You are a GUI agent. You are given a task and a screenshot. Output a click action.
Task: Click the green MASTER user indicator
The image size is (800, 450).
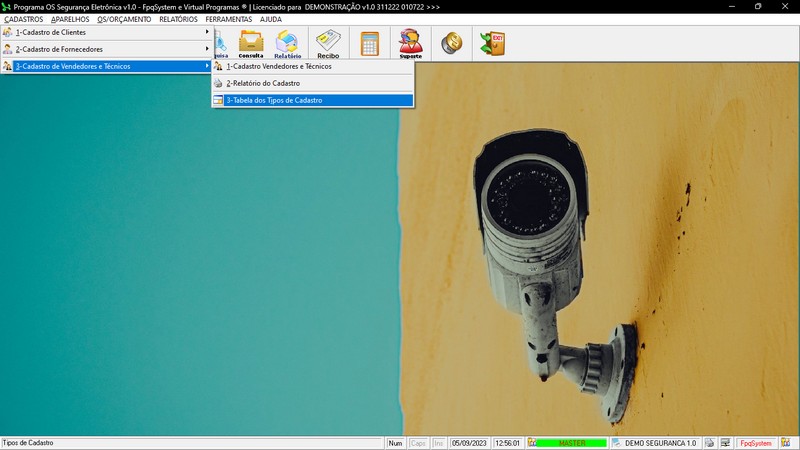pyautogui.click(x=571, y=443)
